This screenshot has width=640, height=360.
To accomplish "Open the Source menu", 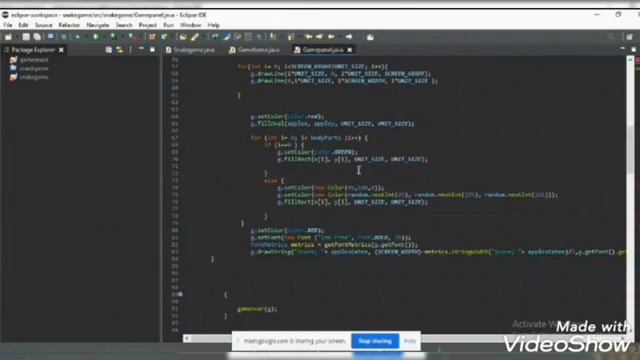I will (x=43, y=25).
